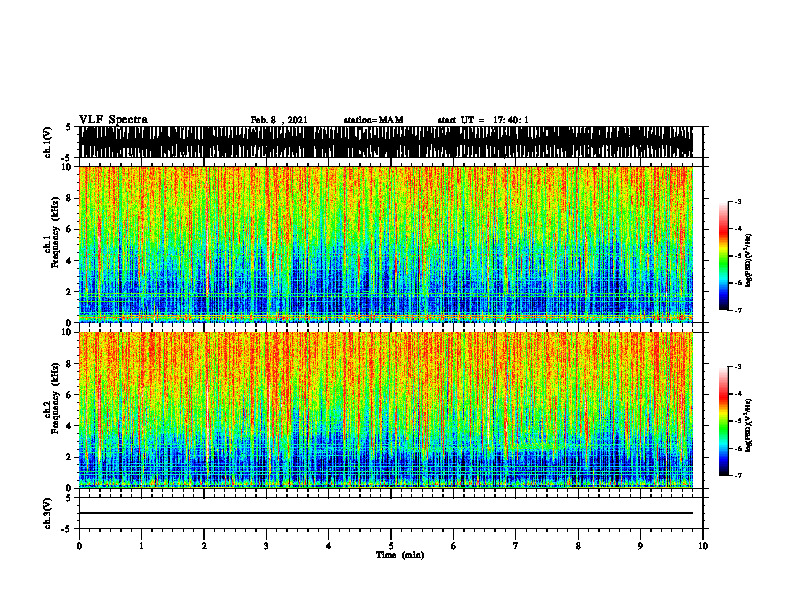
Task: Click the '-7' tick on ch.2 colorbar
Action: pos(738,475)
